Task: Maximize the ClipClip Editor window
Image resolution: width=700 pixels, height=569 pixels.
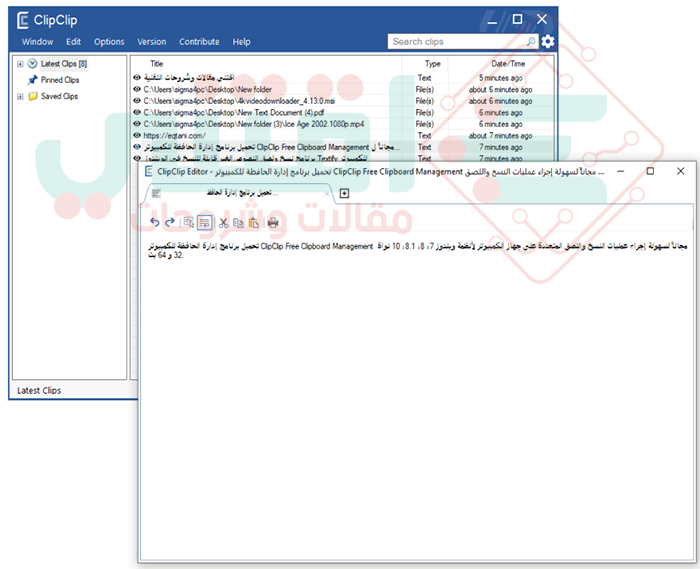Action: (x=650, y=171)
